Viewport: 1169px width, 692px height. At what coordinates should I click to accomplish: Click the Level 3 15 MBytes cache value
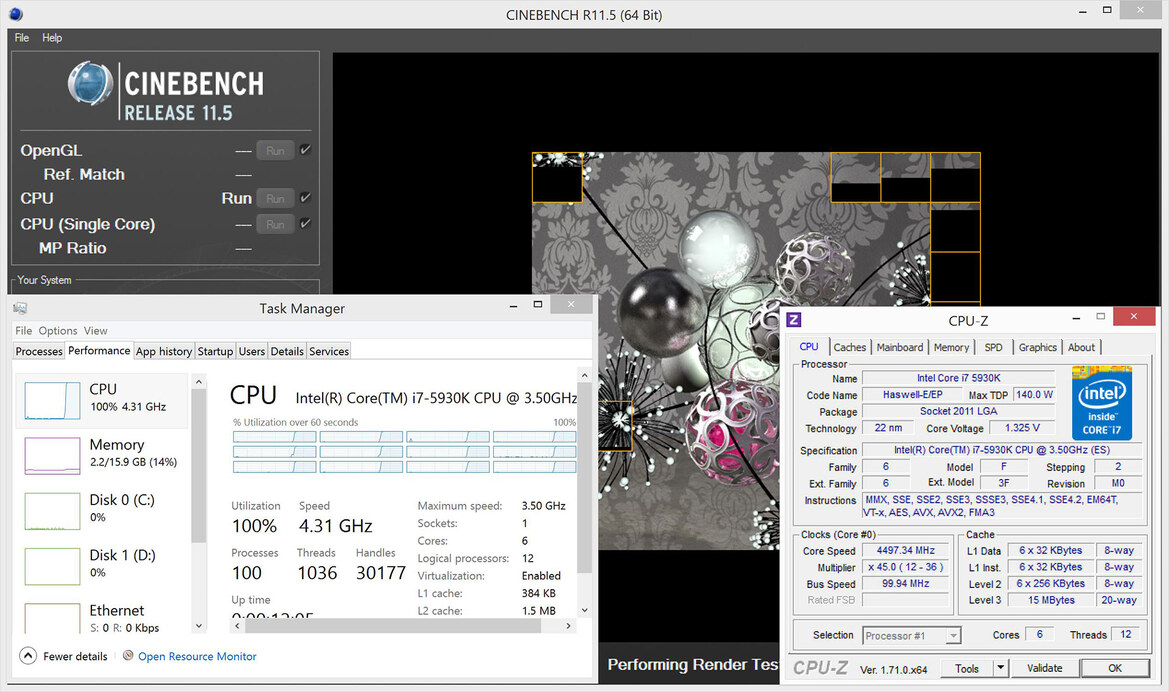1051,600
